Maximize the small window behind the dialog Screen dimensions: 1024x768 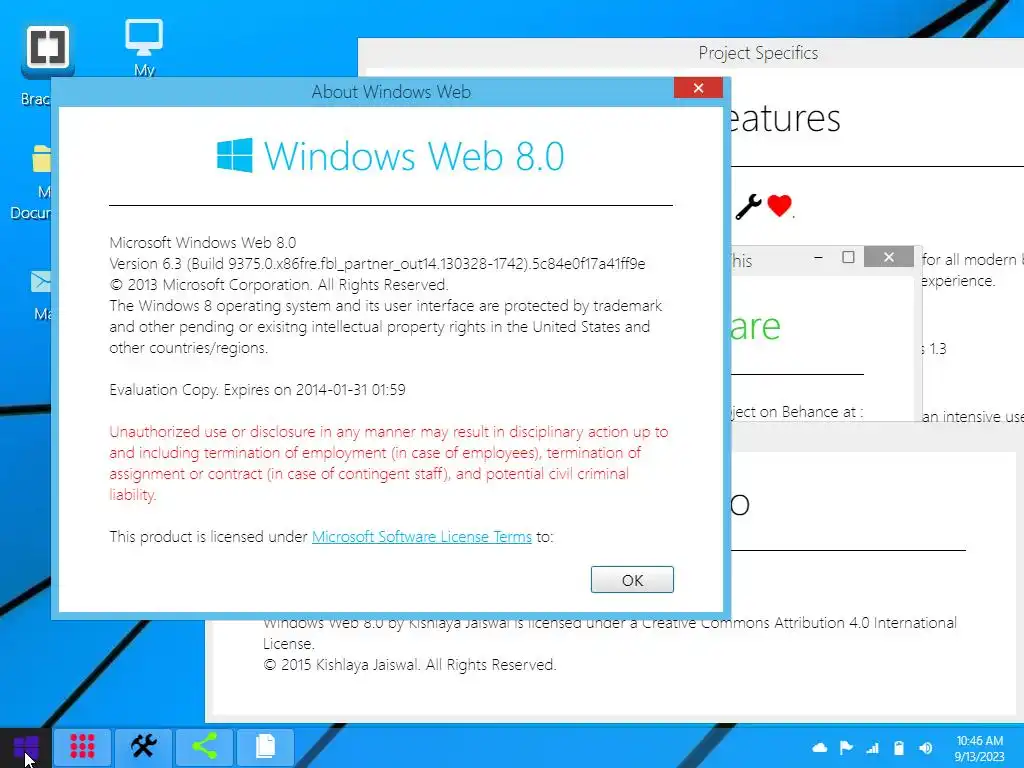point(848,257)
